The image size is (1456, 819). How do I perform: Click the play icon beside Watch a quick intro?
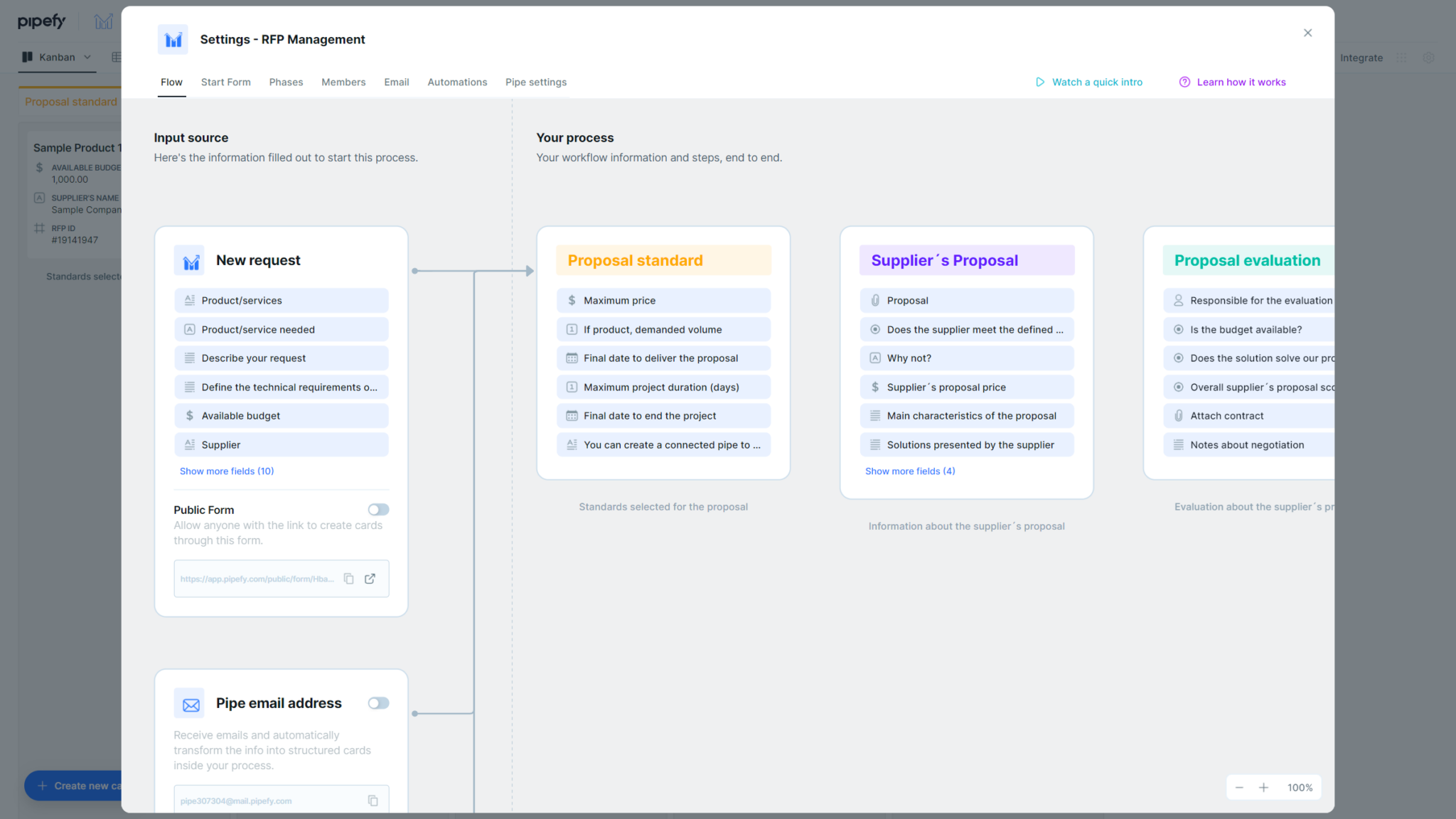pyautogui.click(x=1040, y=82)
